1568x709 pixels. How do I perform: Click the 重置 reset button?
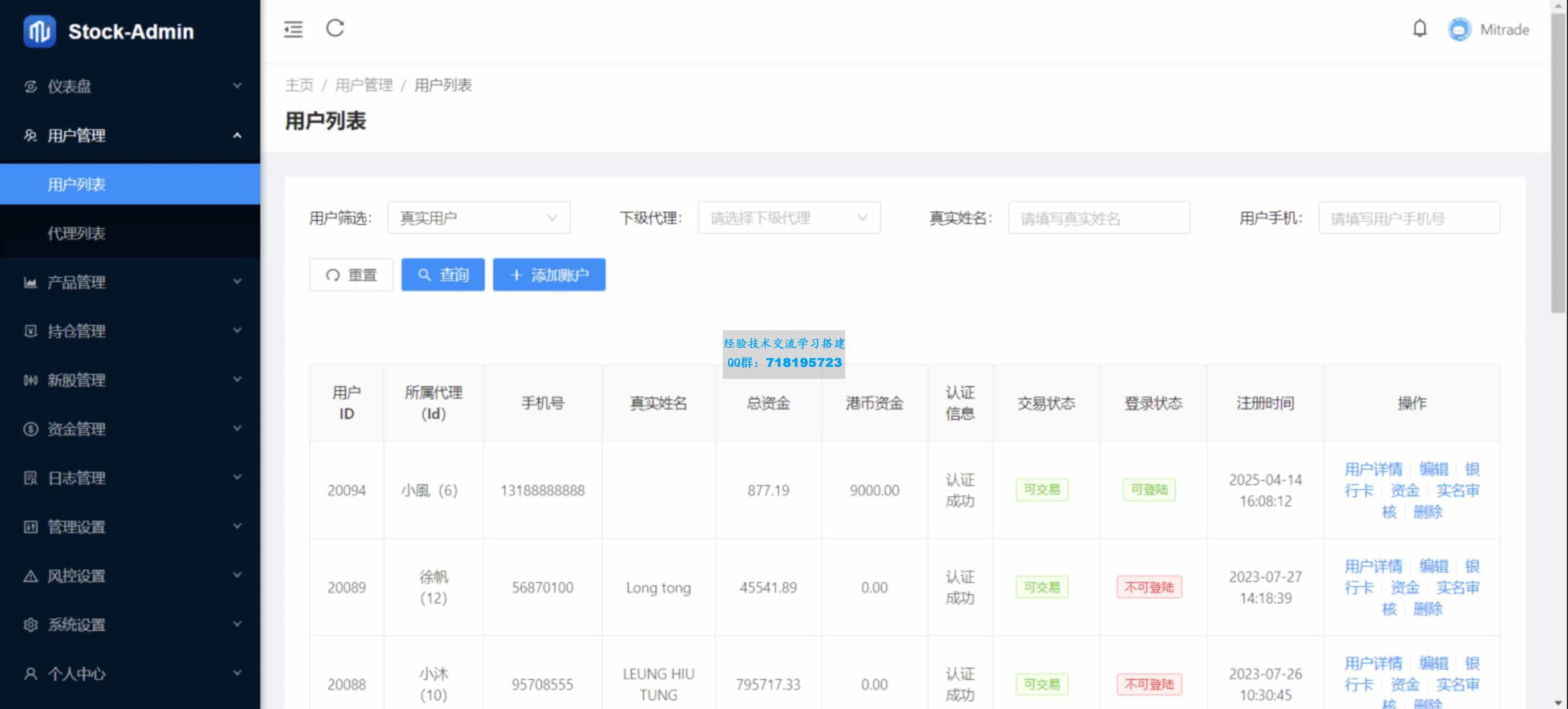point(351,275)
